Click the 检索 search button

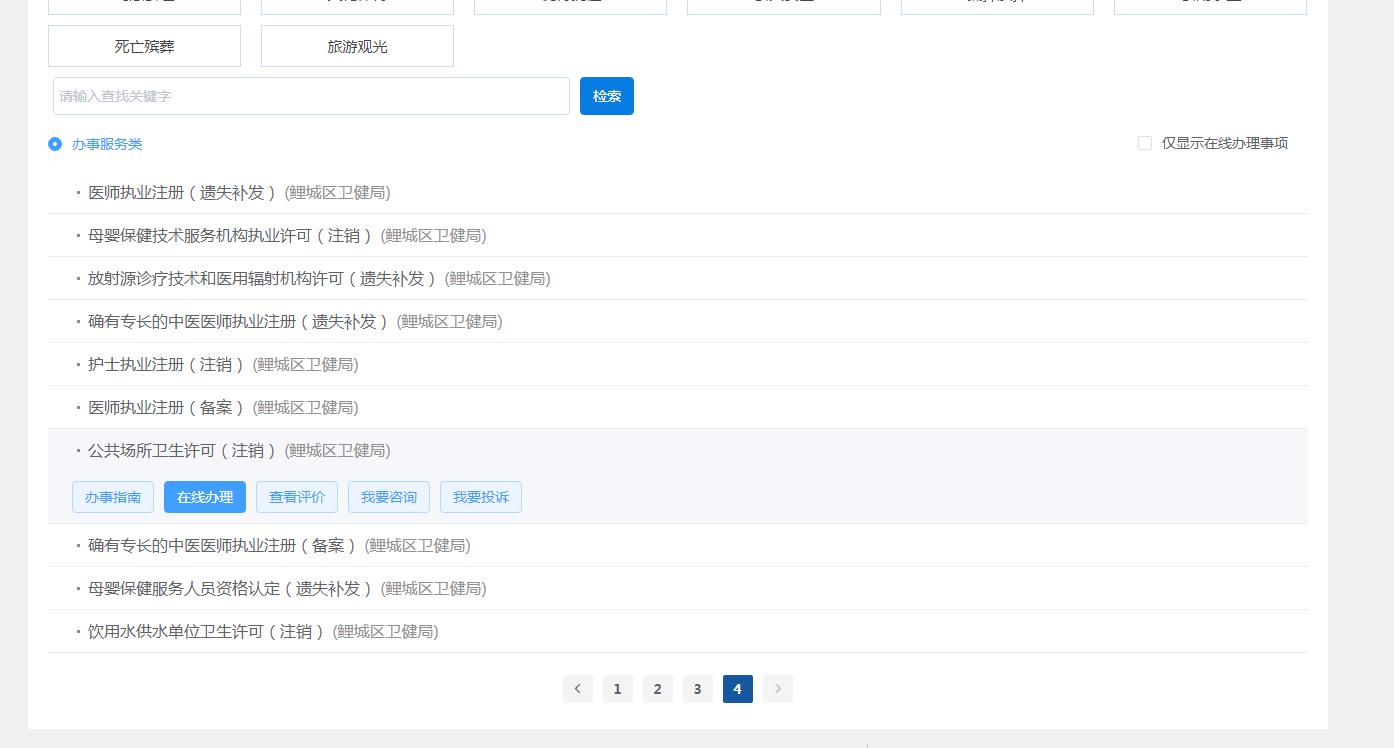pos(606,96)
